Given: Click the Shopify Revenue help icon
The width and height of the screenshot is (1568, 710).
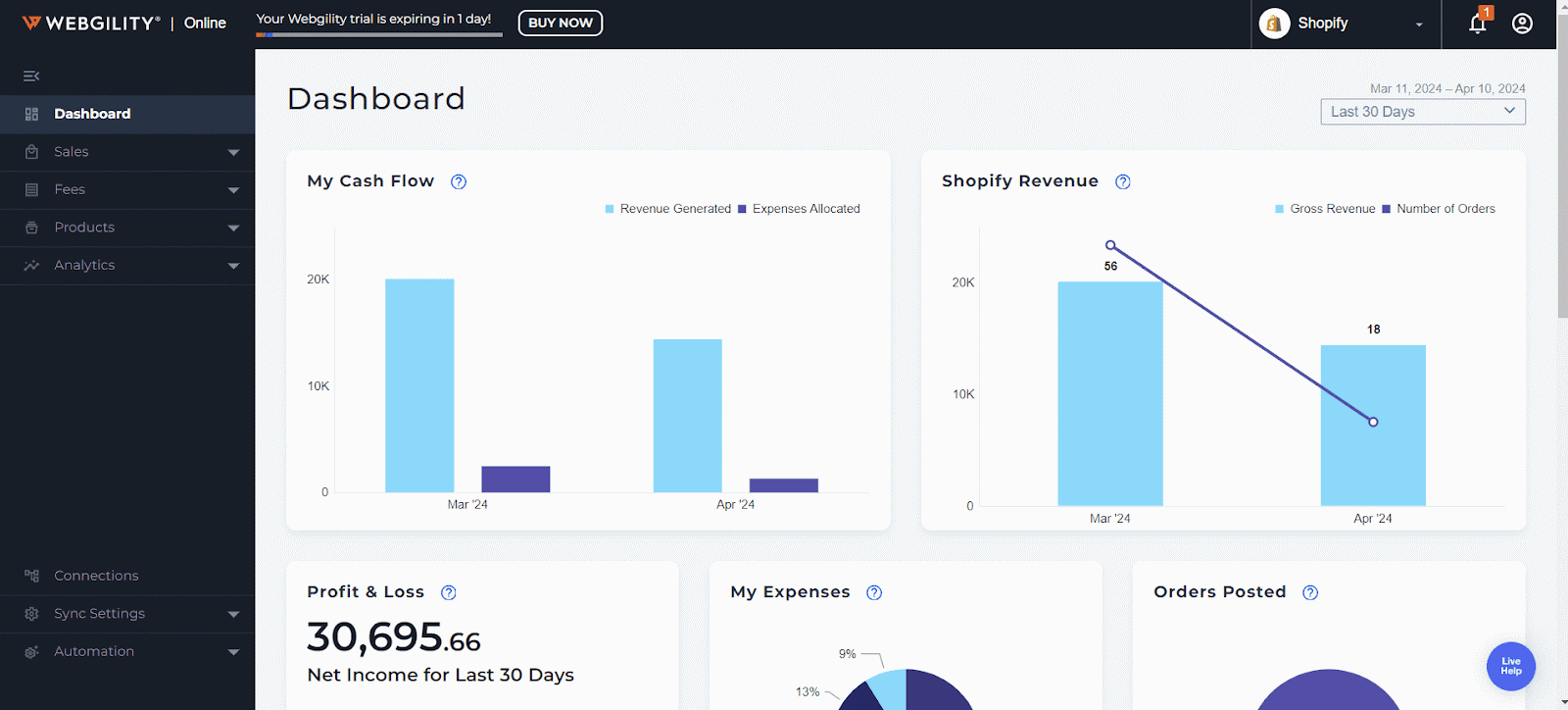Looking at the screenshot, I should (1123, 181).
